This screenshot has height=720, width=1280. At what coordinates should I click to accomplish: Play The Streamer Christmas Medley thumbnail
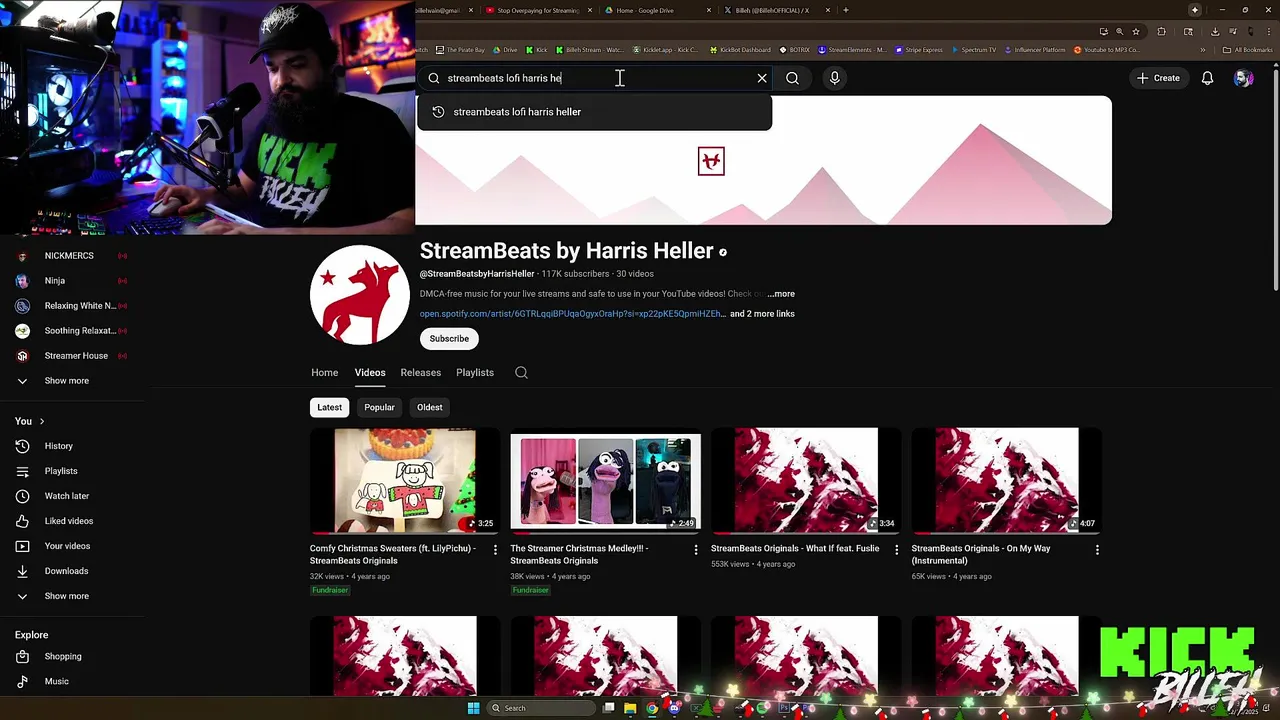click(x=605, y=481)
